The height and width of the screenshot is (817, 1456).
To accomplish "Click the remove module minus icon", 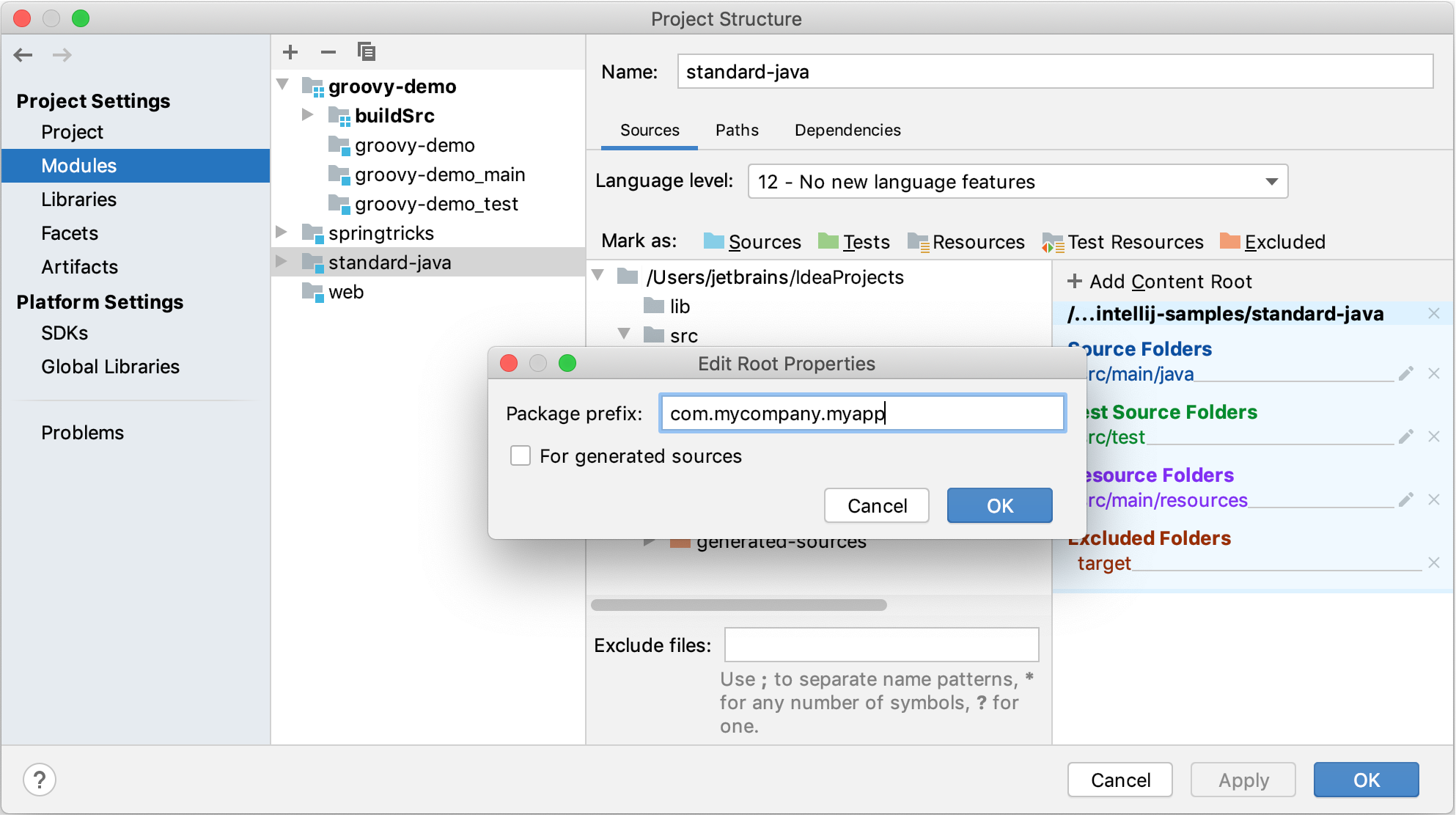I will click(328, 53).
